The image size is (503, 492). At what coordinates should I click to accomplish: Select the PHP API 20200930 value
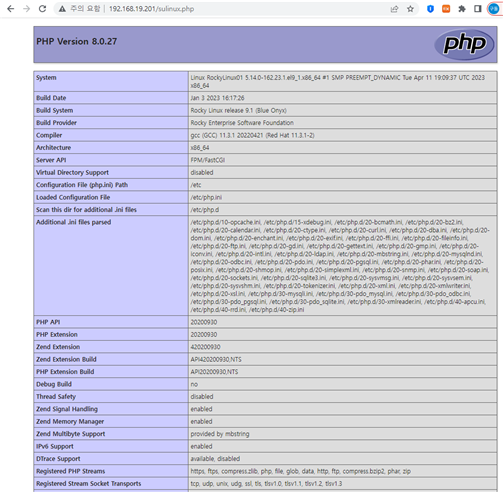(204, 322)
